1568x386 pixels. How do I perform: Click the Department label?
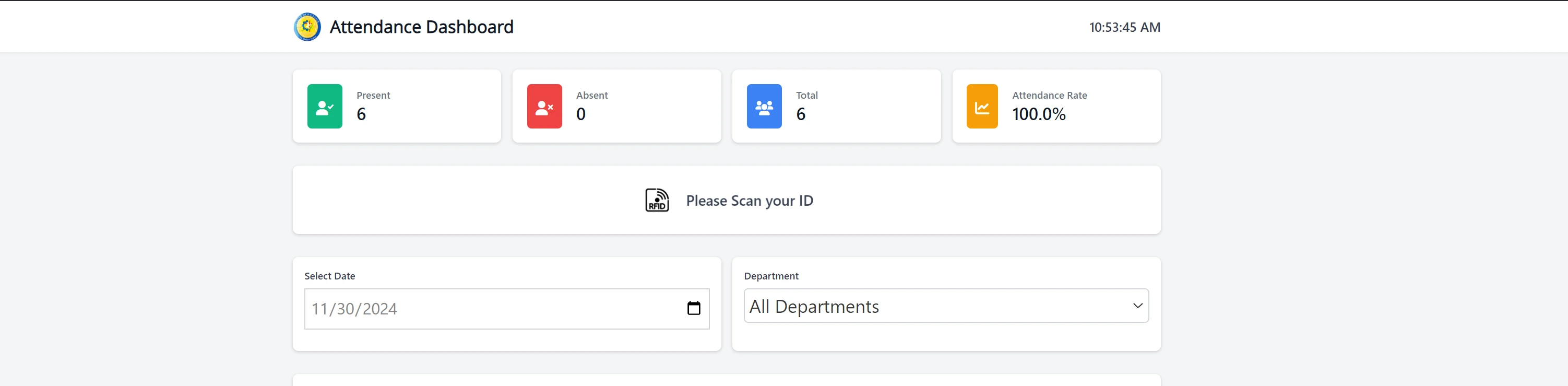770,276
